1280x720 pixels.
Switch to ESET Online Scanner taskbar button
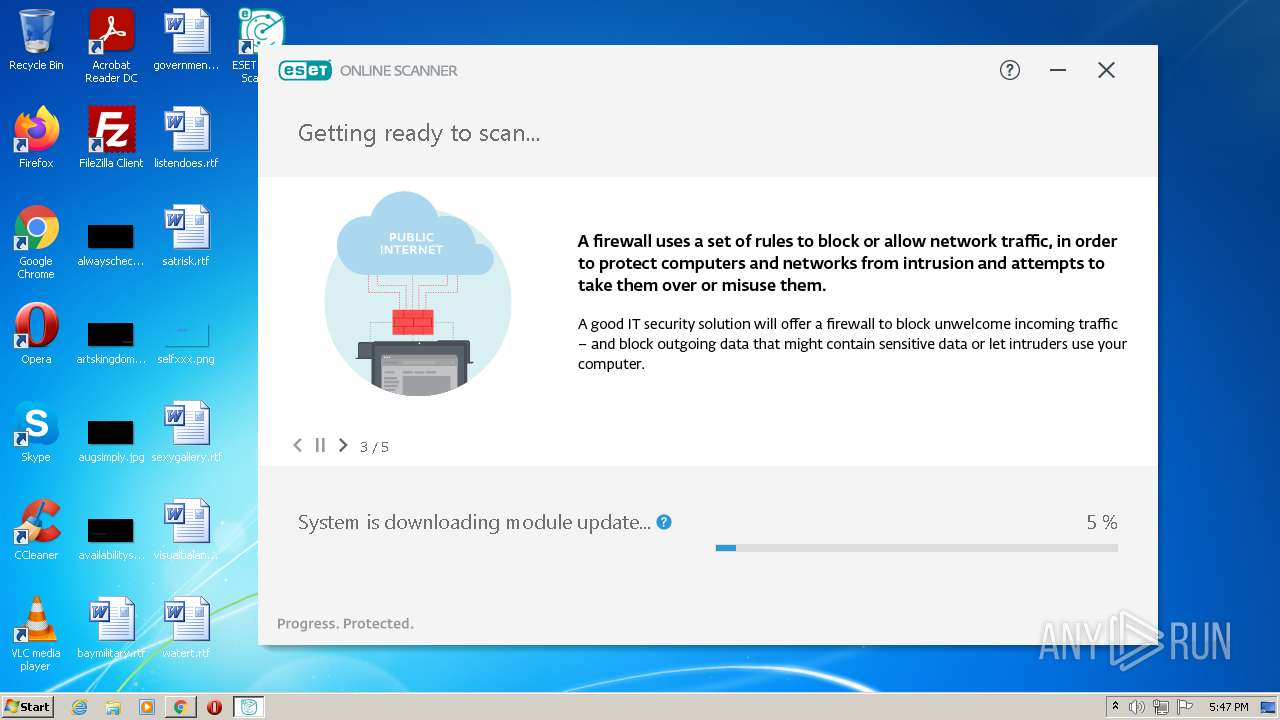tap(249, 707)
